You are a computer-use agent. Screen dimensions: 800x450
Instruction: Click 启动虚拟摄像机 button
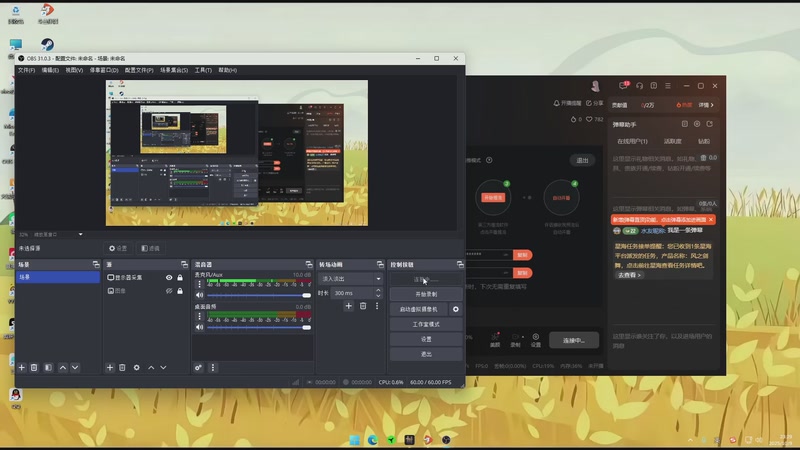(x=419, y=309)
